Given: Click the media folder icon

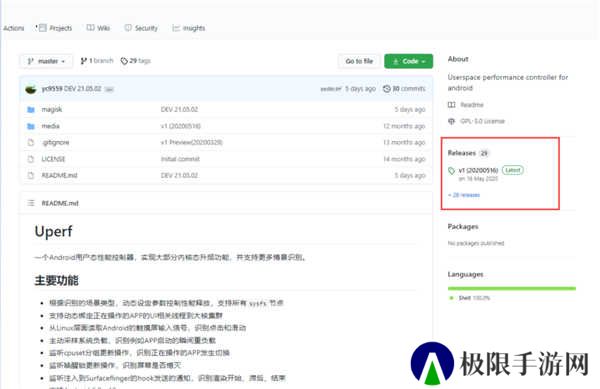Looking at the screenshot, I should 31,126.
